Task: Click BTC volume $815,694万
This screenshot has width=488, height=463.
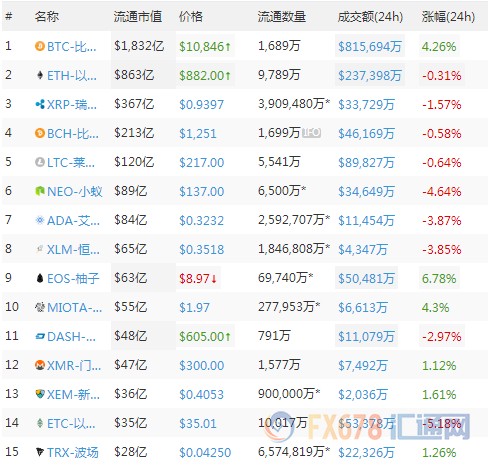Action: coord(370,47)
